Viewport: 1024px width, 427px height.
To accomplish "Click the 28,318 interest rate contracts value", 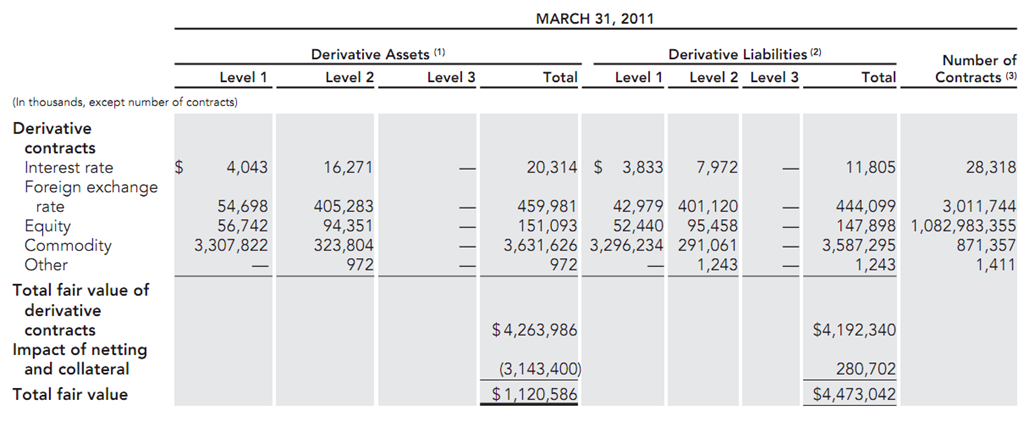I will pyautogui.click(x=989, y=168).
